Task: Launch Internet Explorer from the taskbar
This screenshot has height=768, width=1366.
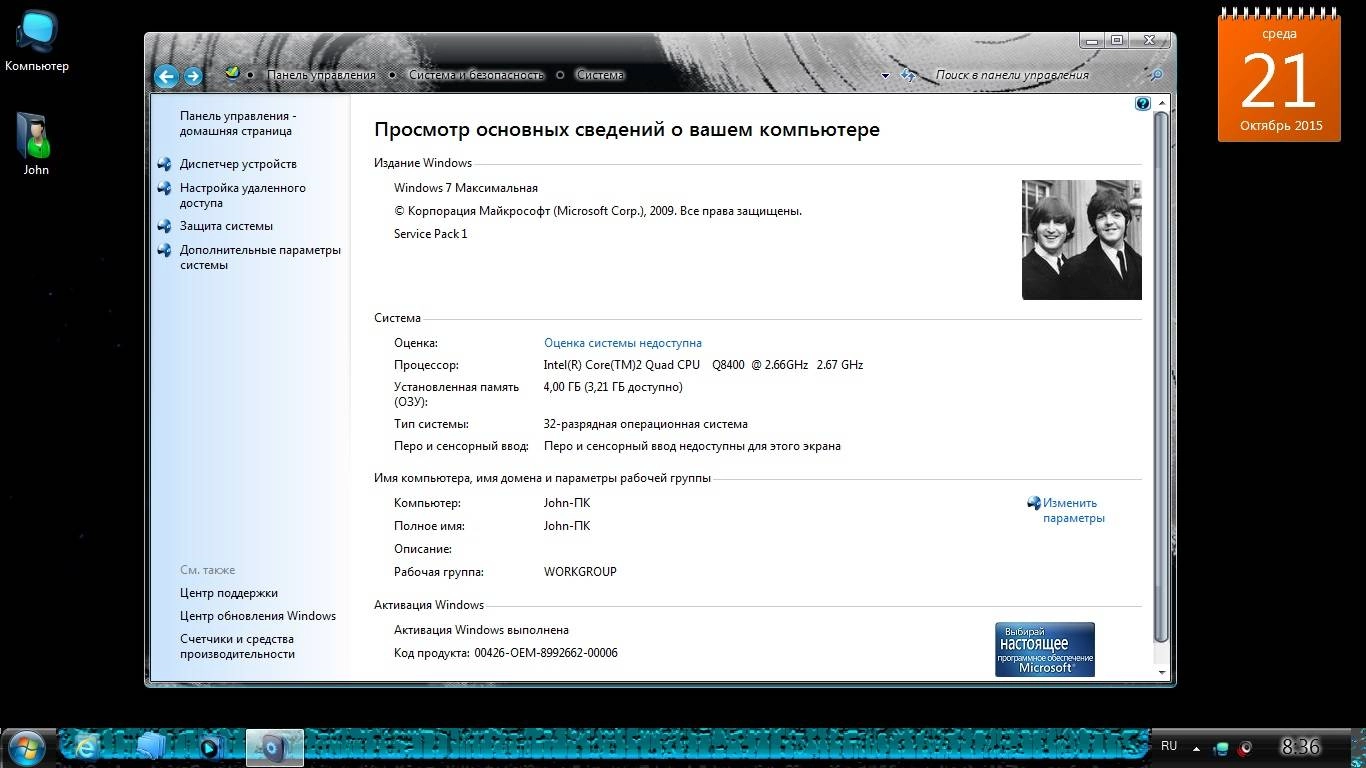Action: 86,746
